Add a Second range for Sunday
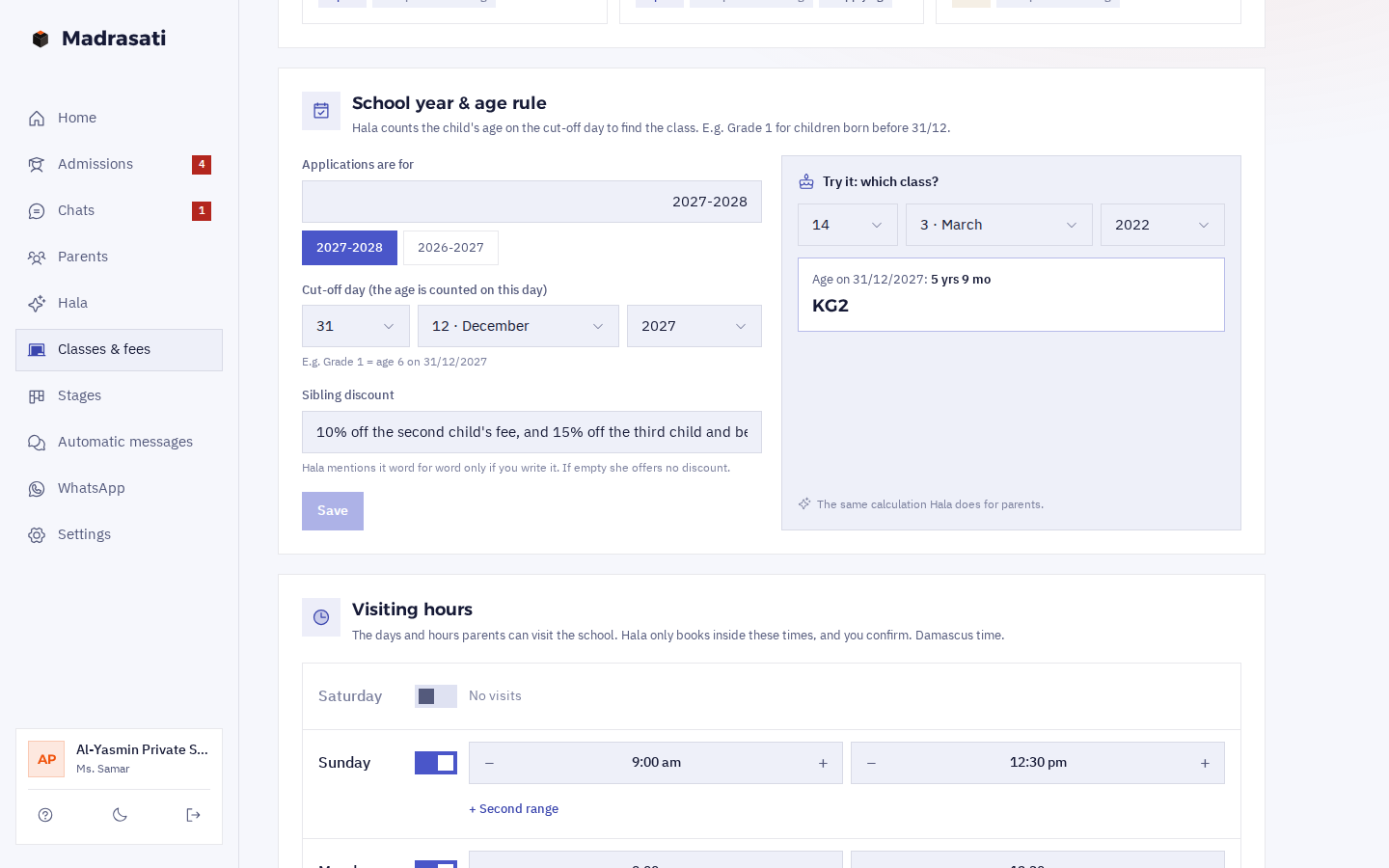1389x868 pixels. (513, 809)
